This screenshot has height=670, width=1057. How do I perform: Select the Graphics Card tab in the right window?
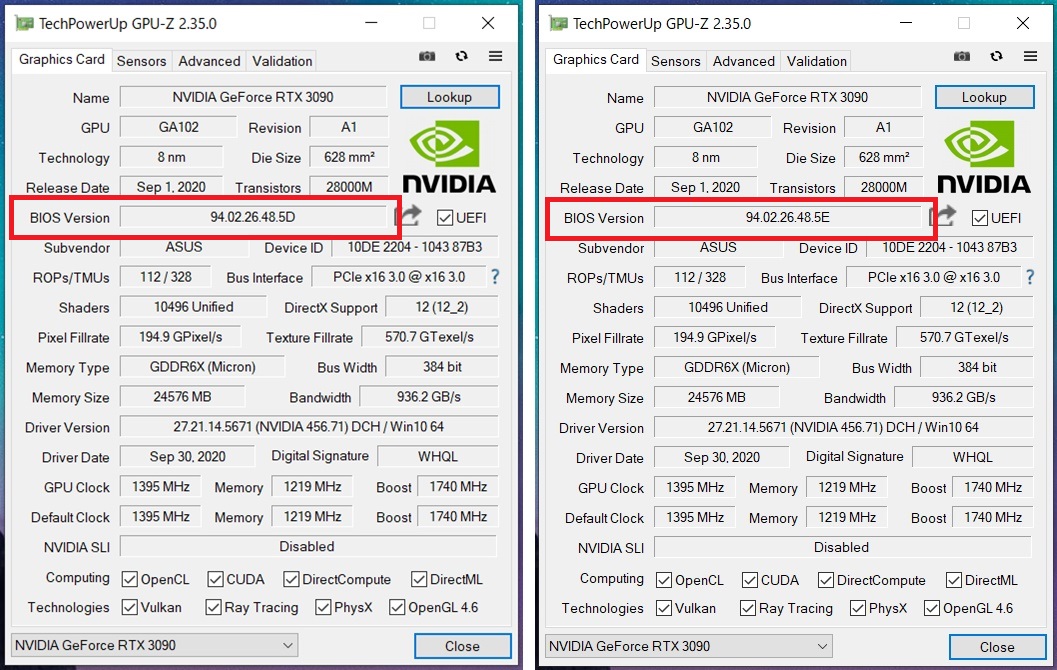click(x=596, y=60)
